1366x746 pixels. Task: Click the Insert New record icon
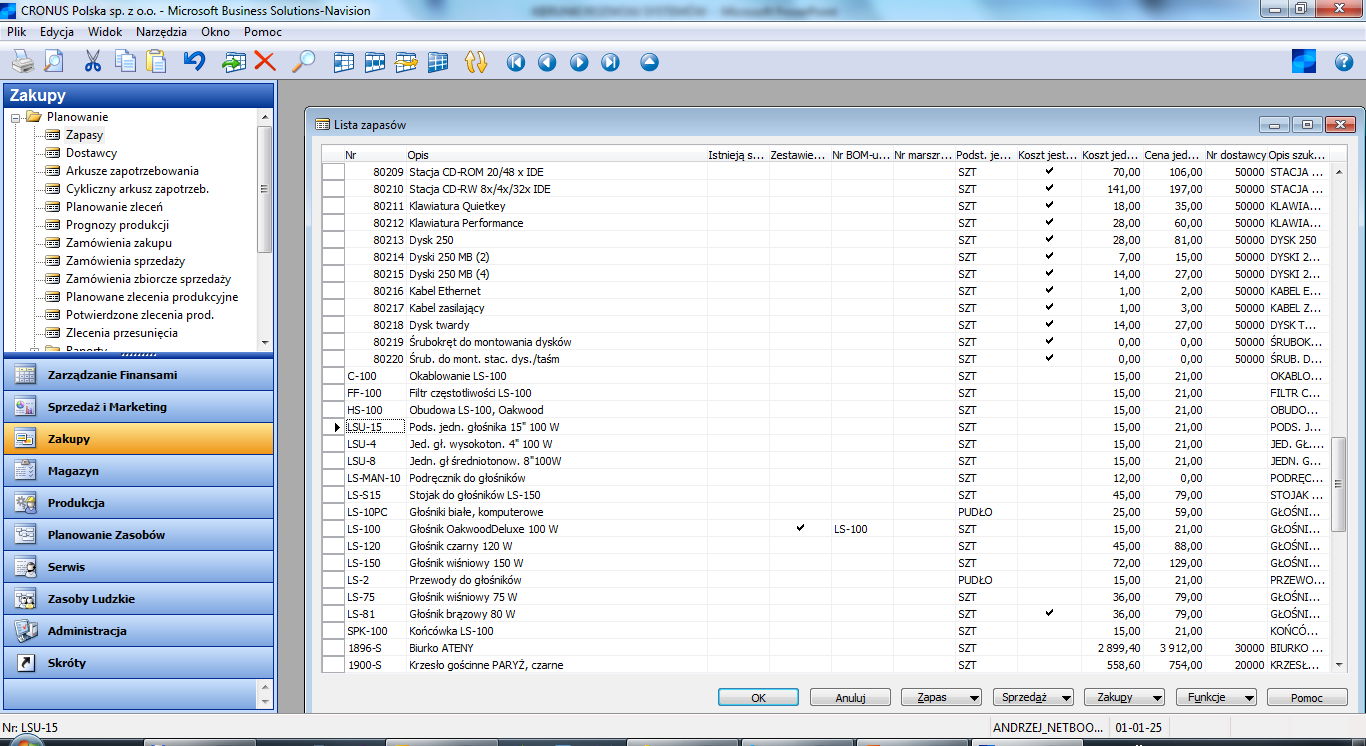click(x=234, y=62)
